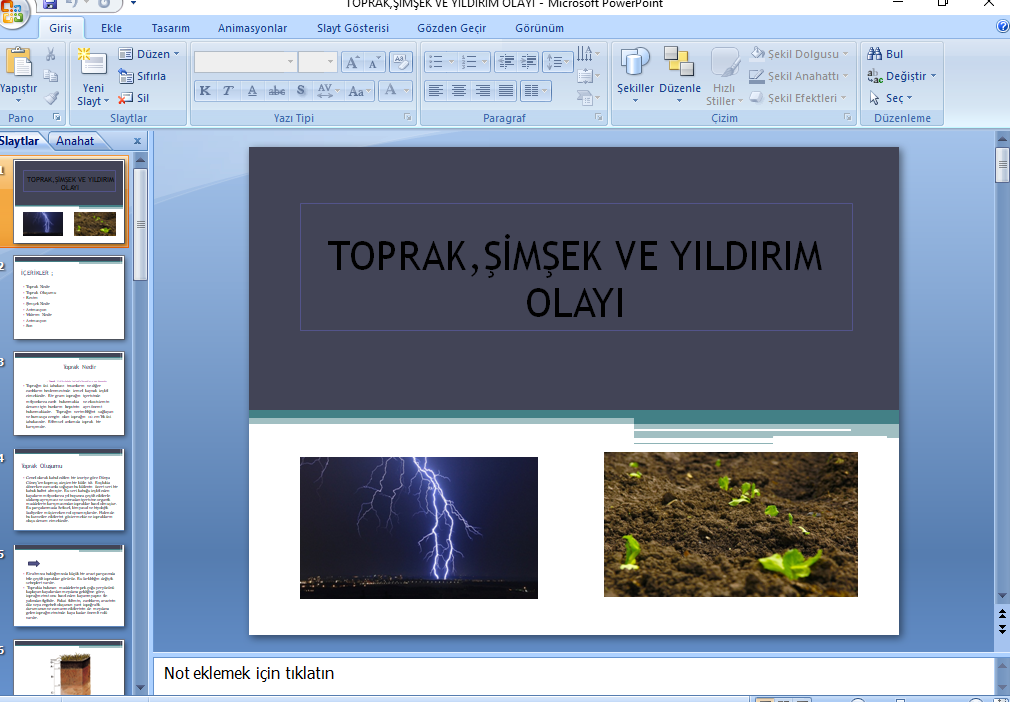
Task: Select slide 3 Toprak Nedir thumbnail
Action: coord(69,394)
